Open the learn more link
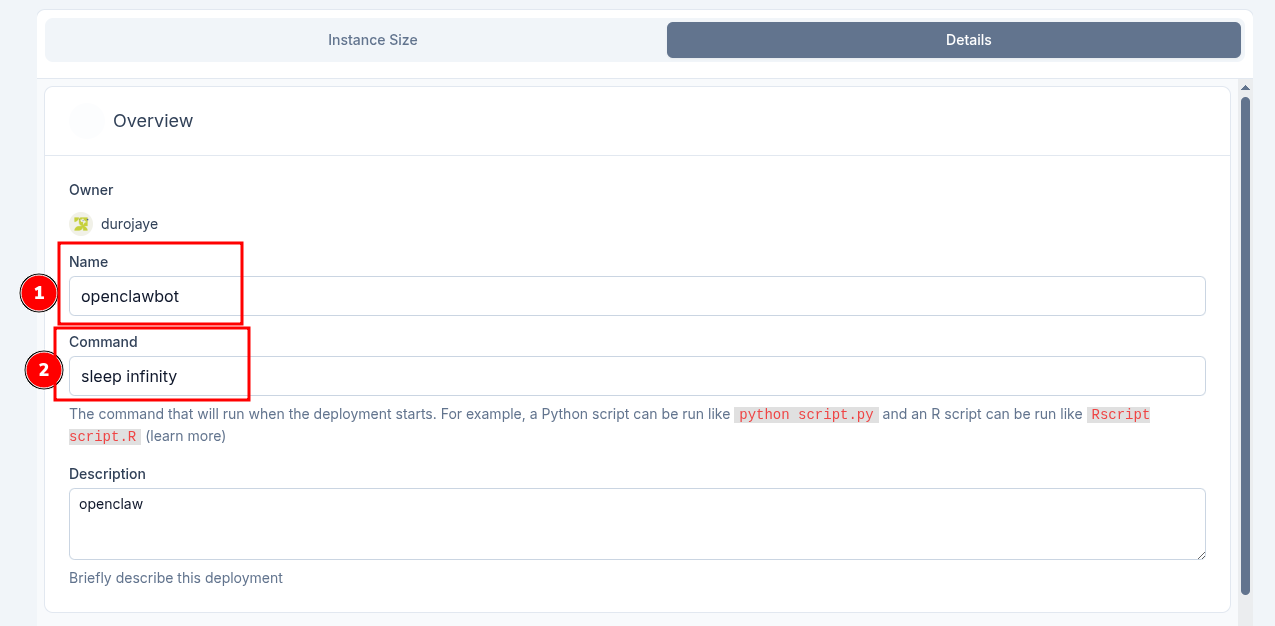This screenshot has height=626, width=1275. coord(186,436)
